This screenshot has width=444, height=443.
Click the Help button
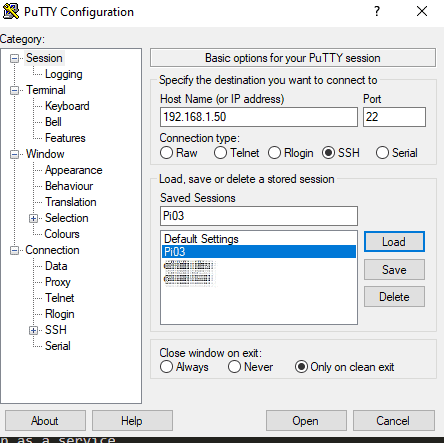pyautogui.click(x=132, y=421)
